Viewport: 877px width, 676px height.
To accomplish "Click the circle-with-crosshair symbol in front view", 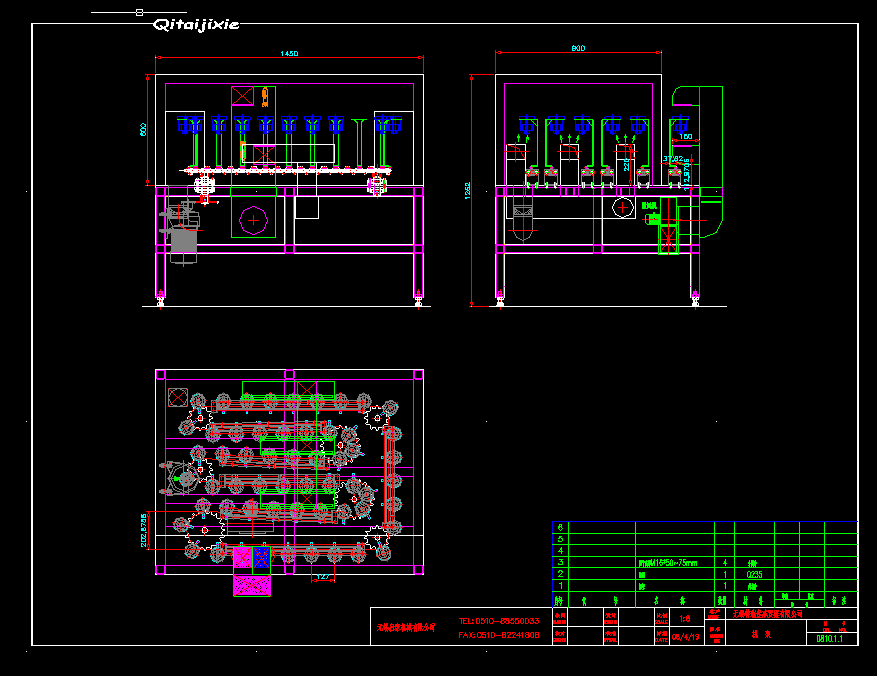I will click(253, 219).
